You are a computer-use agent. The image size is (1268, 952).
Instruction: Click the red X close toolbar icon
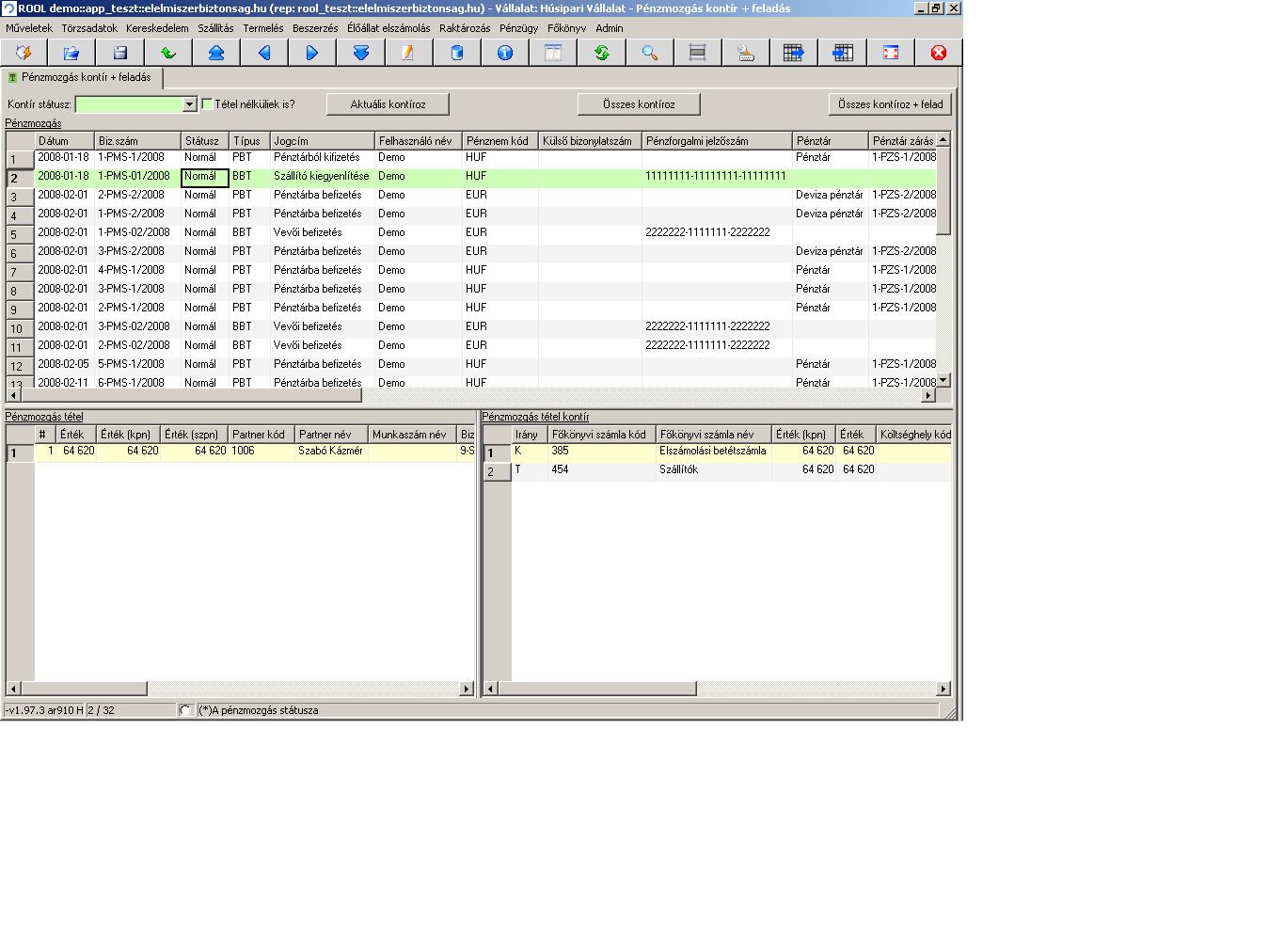939,53
